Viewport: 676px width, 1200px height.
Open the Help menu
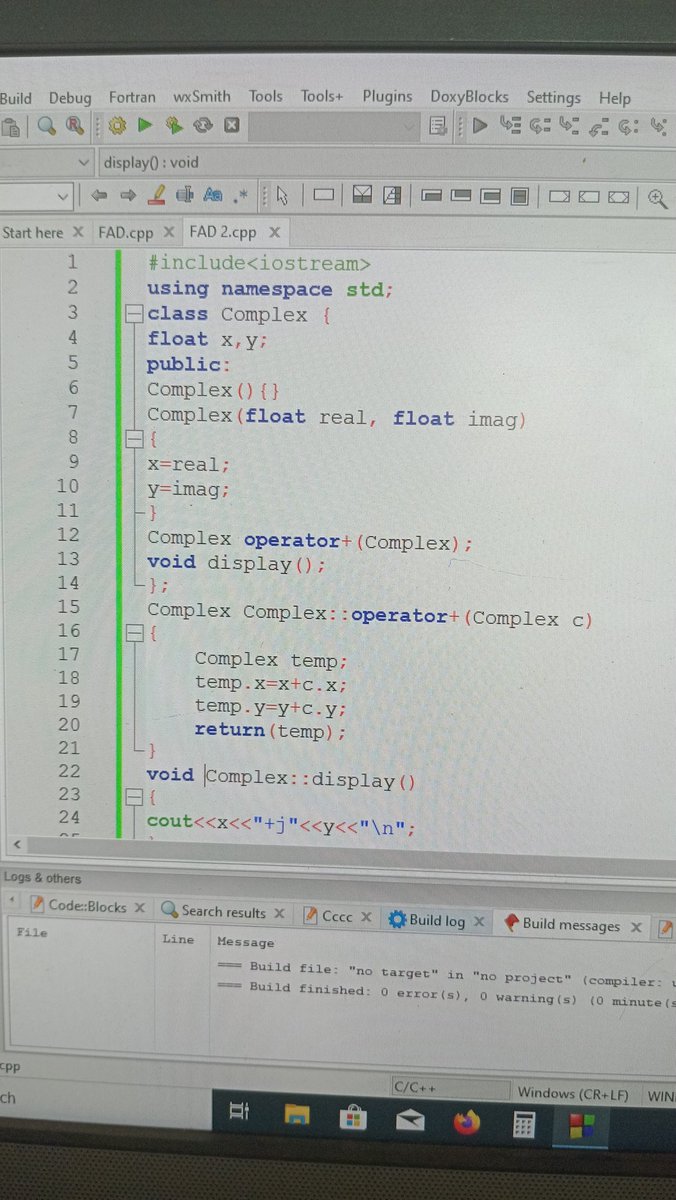615,98
